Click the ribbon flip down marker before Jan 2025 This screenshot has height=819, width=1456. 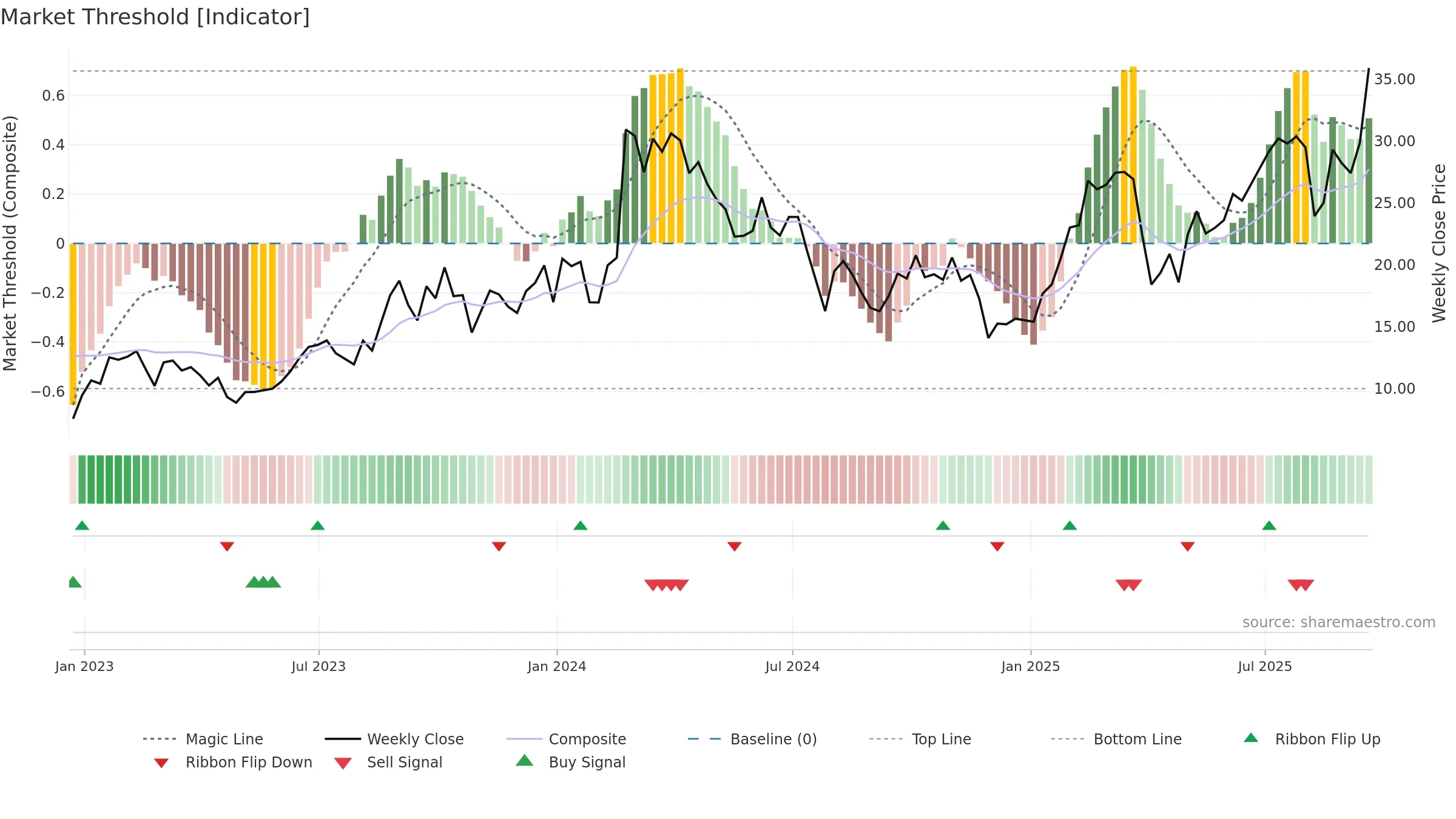(x=997, y=547)
